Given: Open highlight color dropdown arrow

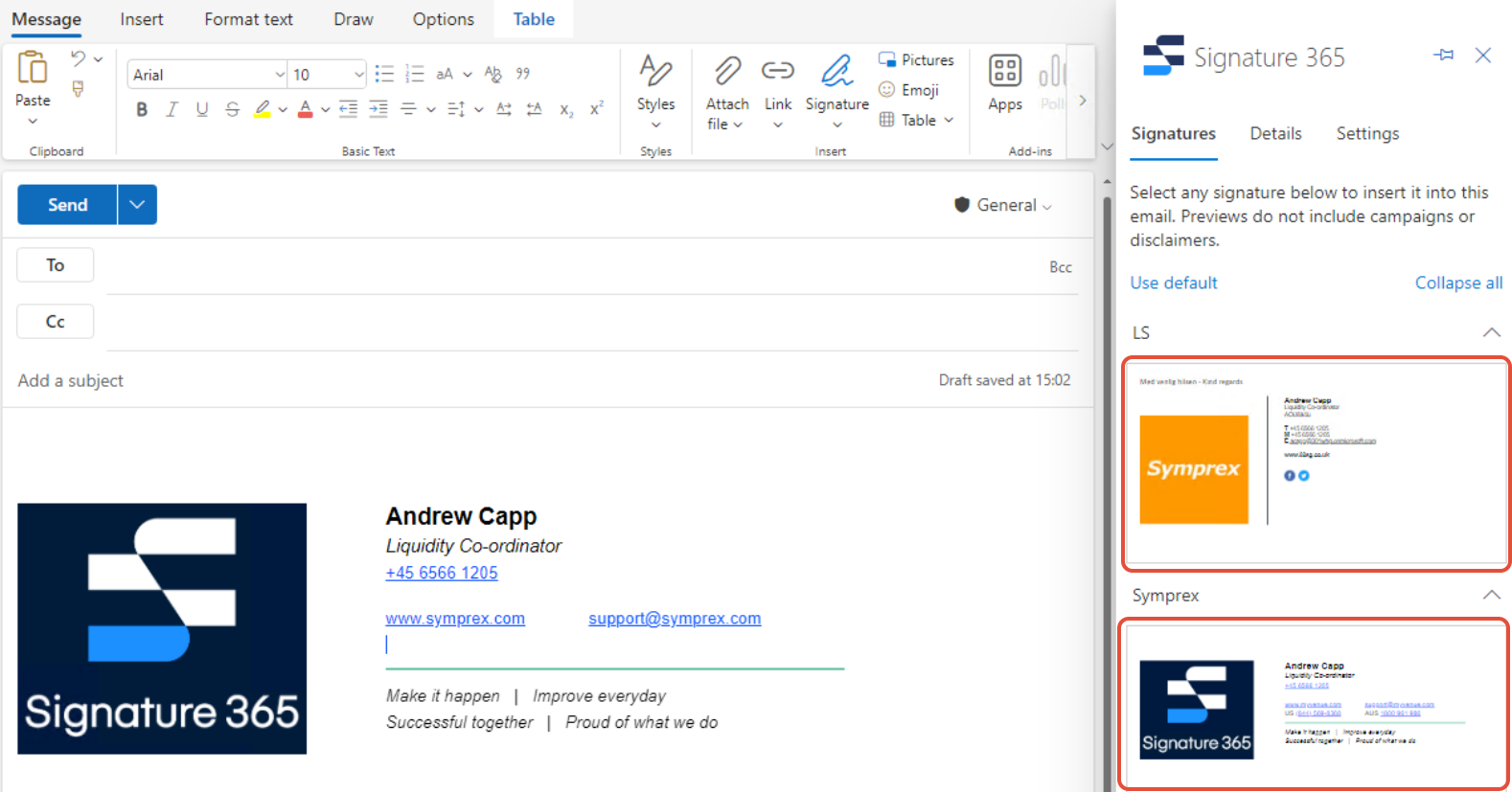Looking at the screenshot, I should pos(283,110).
